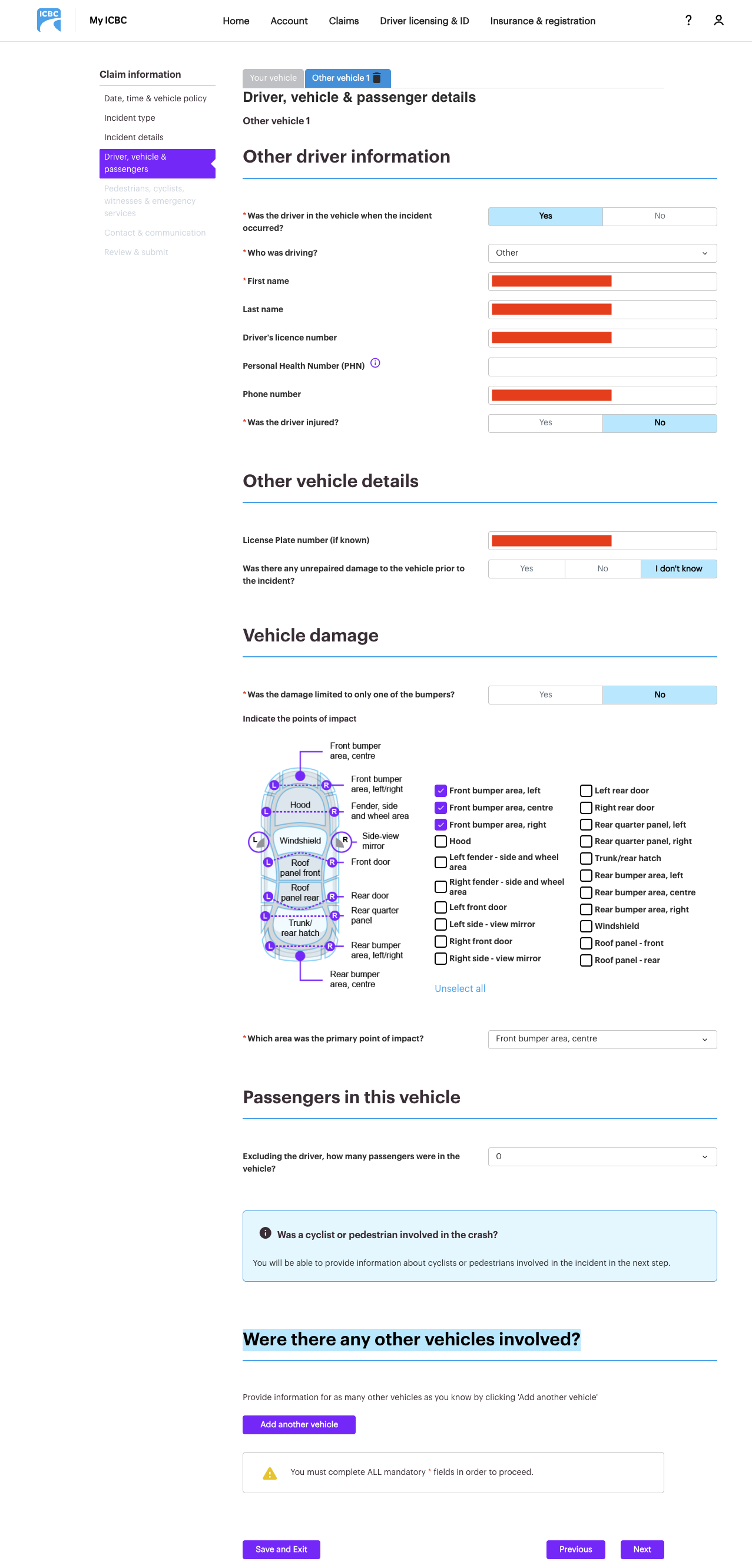Image resolution: width=752 pixels, height=1568 pixels.
Task: Check the Windshield damage checkbox
Action: click(586, 926)
